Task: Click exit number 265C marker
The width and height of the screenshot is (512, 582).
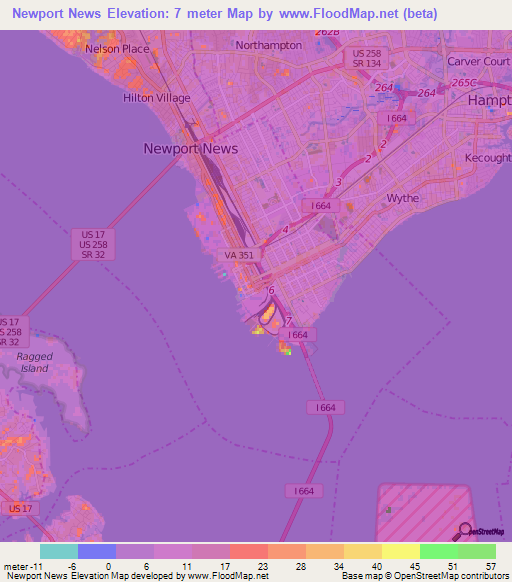Action: (463, 82)
